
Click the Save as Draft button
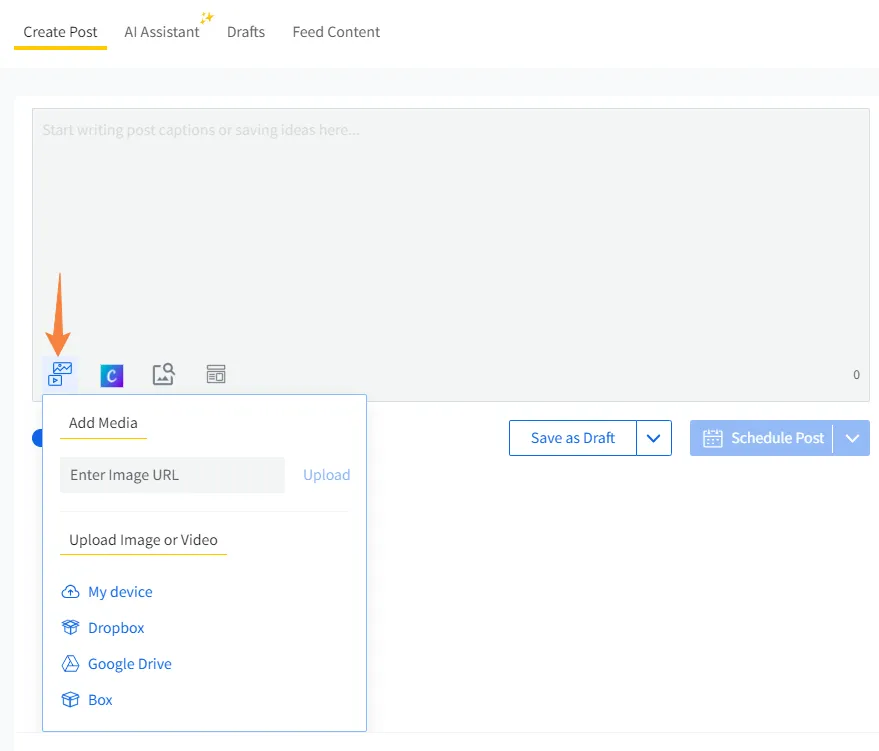tap(572, 437)
